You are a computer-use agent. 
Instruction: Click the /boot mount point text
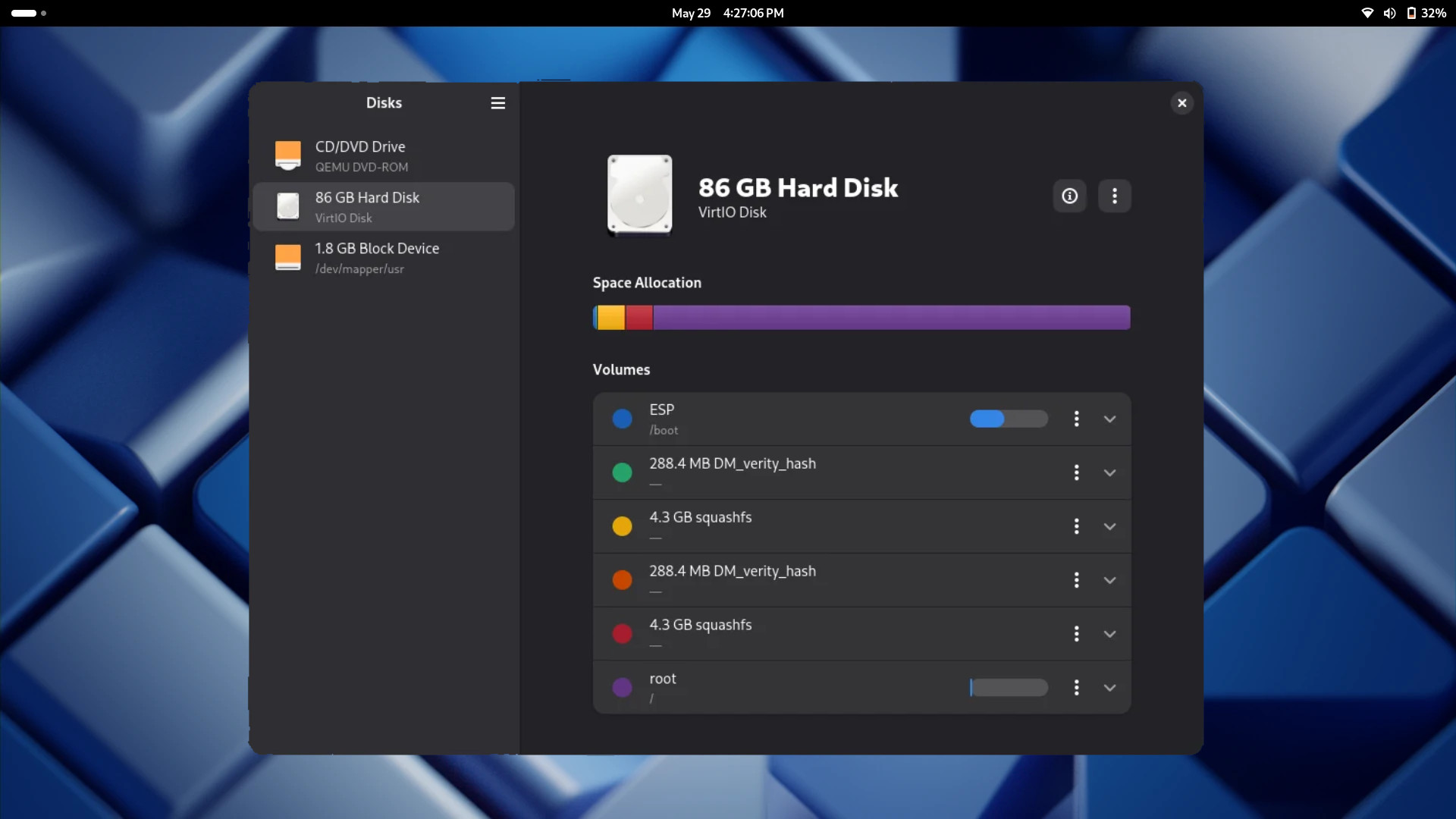[664, 431]
